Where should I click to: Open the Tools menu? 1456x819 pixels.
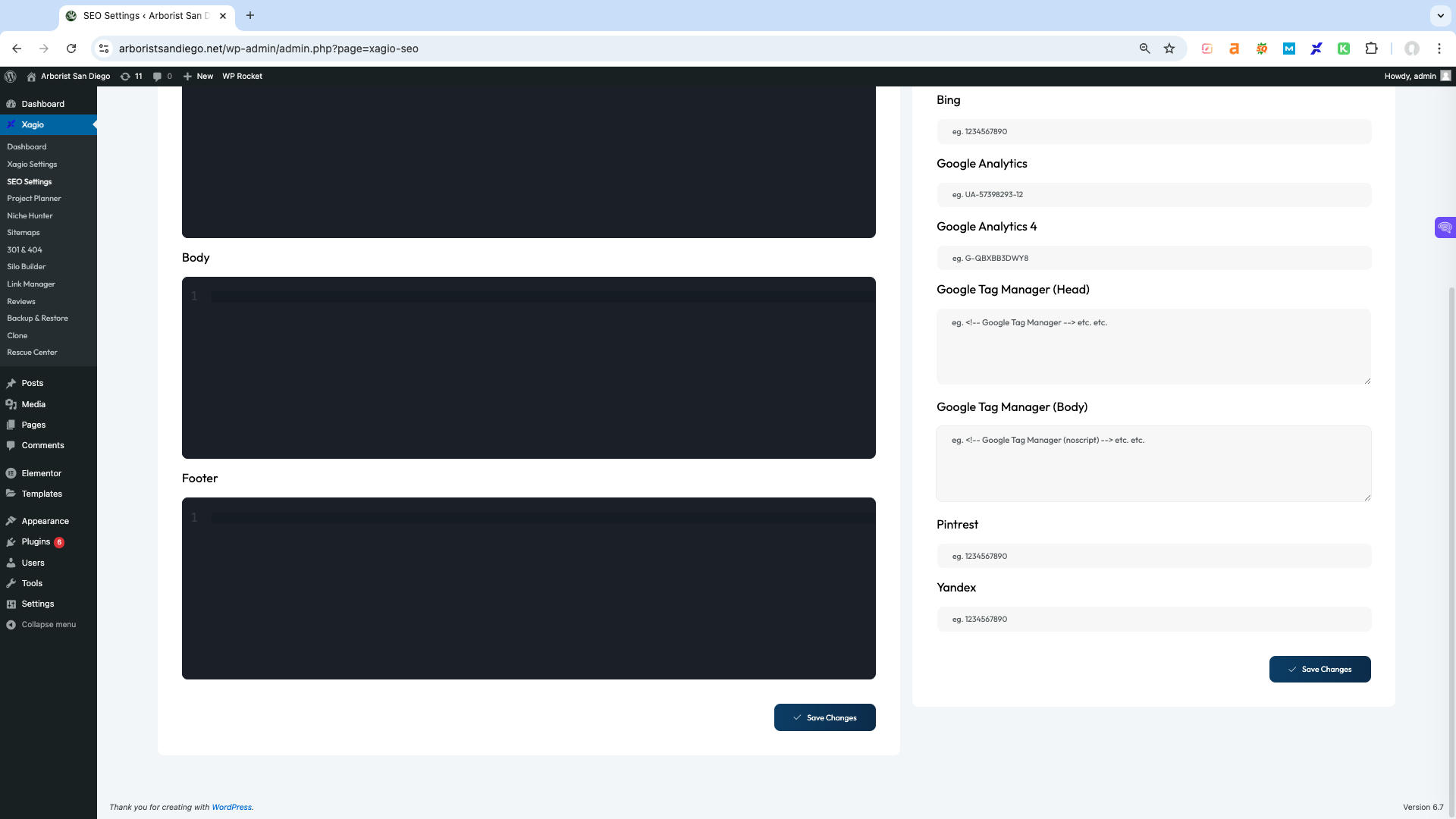coord(32,583)
